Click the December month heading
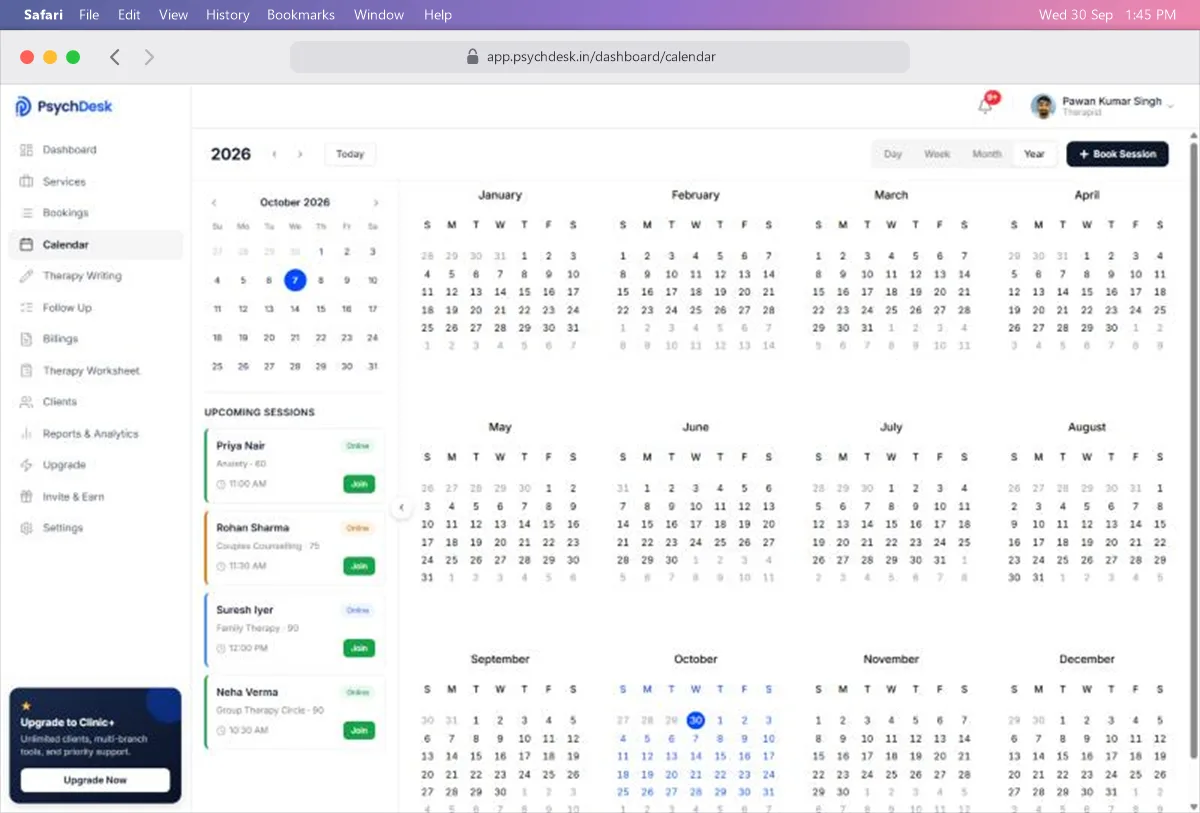 point(1087,660)
